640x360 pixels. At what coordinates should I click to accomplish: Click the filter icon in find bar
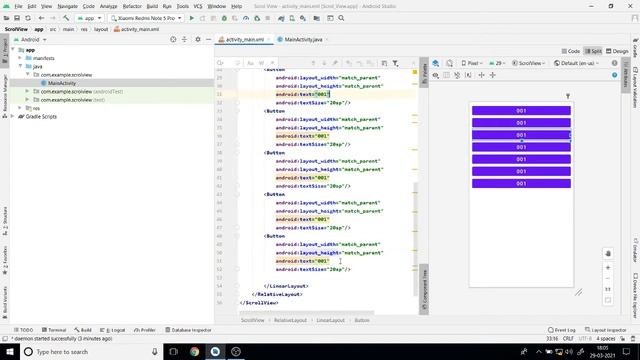click(395, 63)
